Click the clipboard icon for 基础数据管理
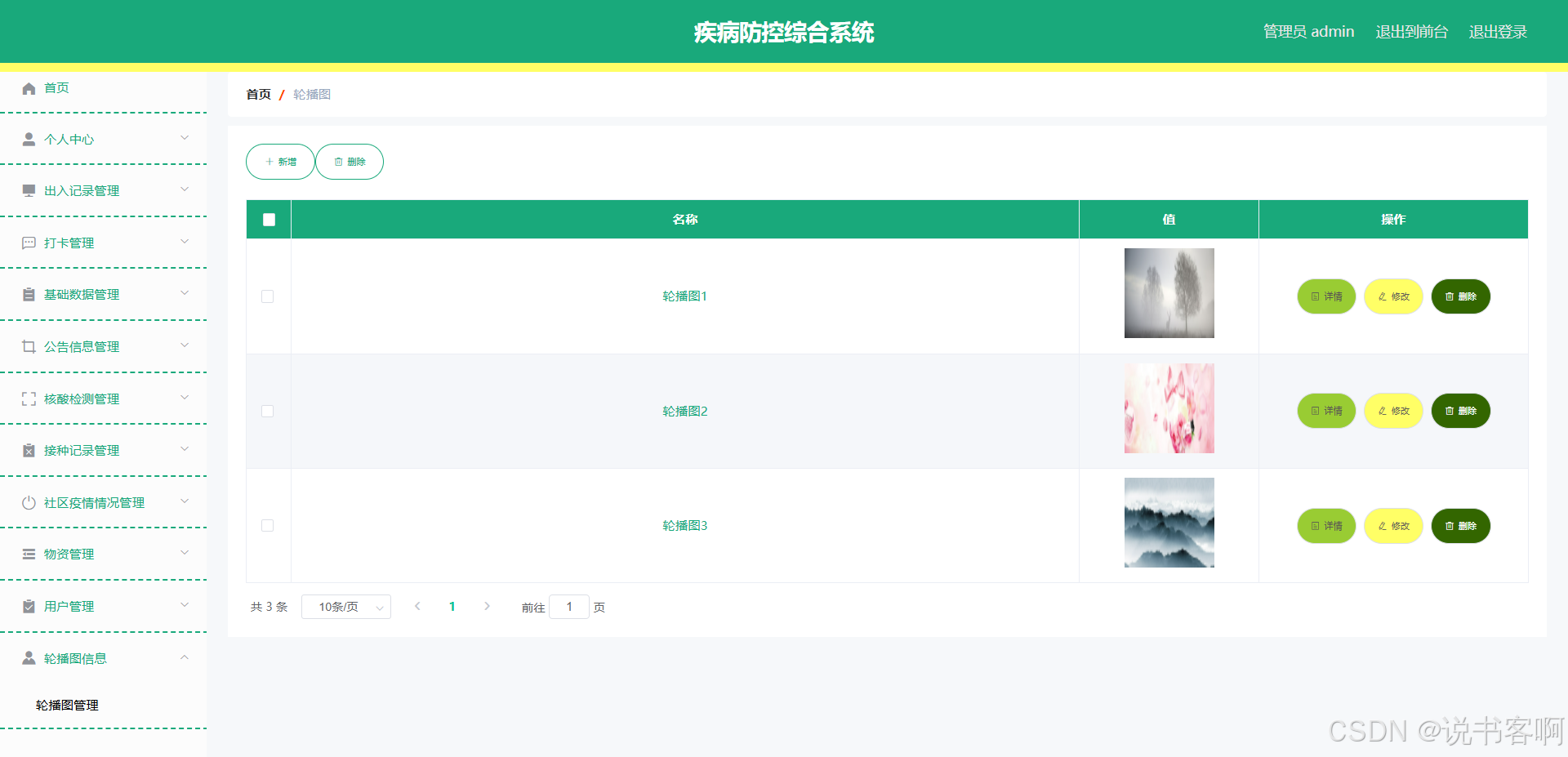This screenshot has height=757, width=1568. [x=29, y=295]
